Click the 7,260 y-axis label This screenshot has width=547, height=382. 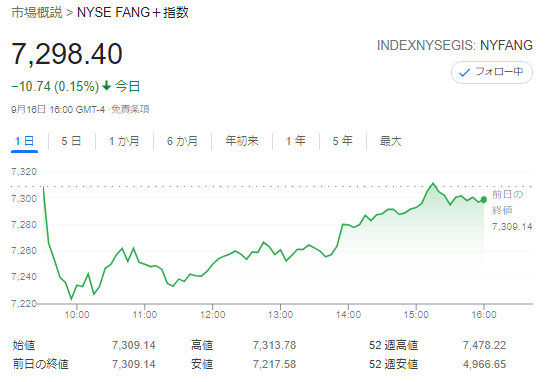tap(24, 251)
